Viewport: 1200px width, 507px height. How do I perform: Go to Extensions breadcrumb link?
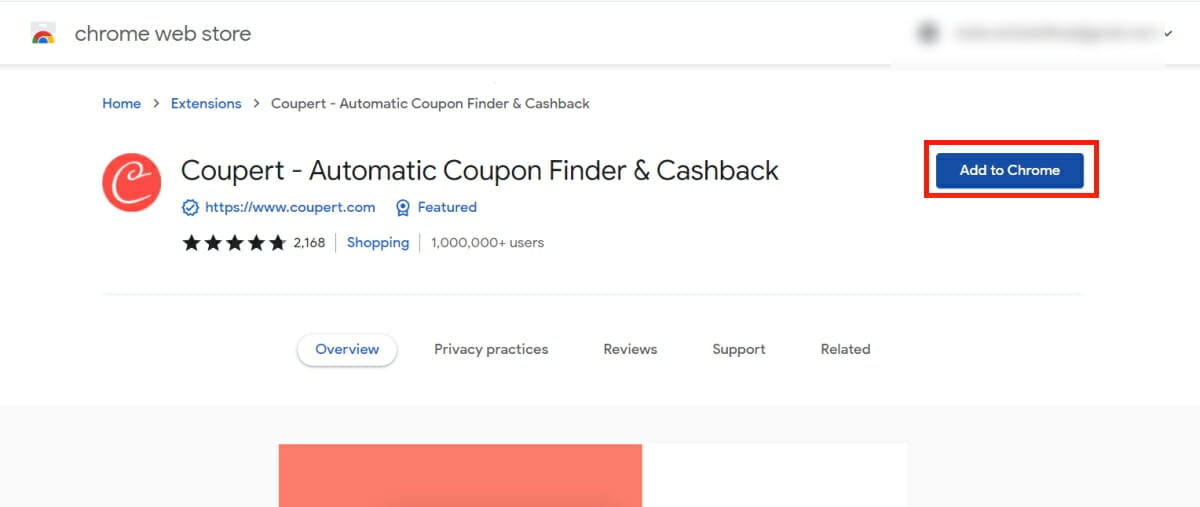206,104
